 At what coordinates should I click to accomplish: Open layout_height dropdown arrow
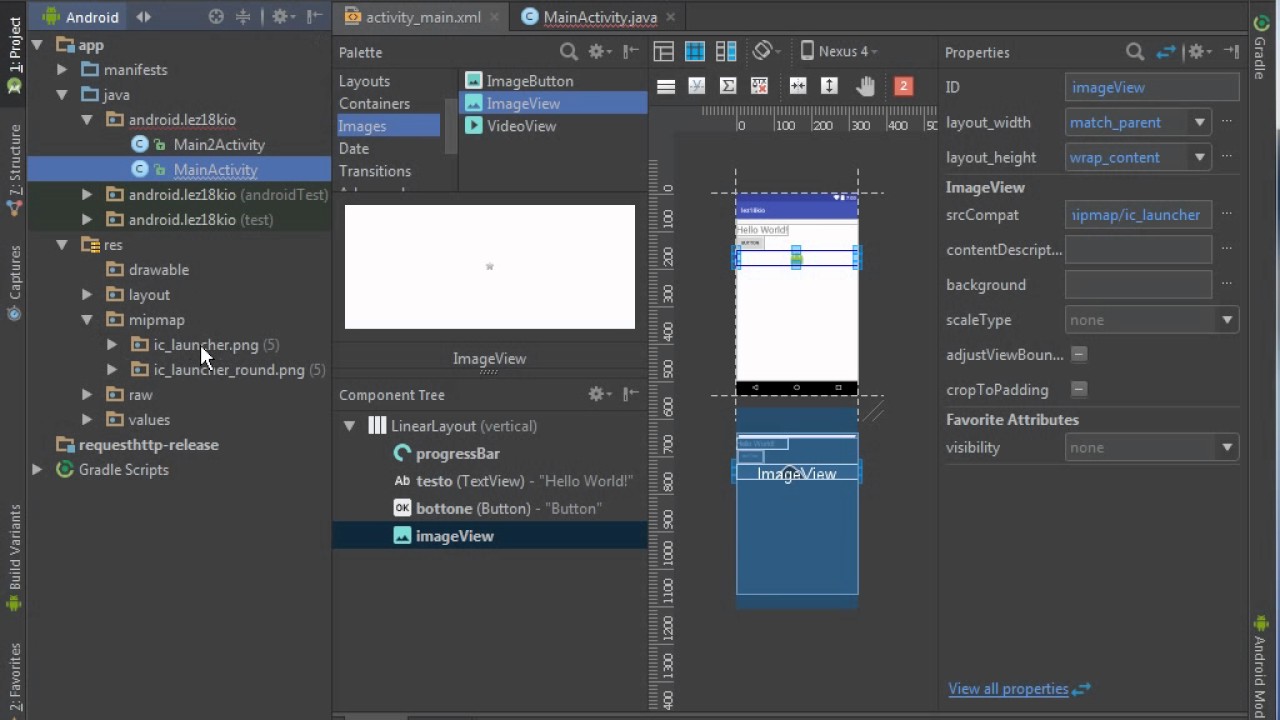point(1199,158)
